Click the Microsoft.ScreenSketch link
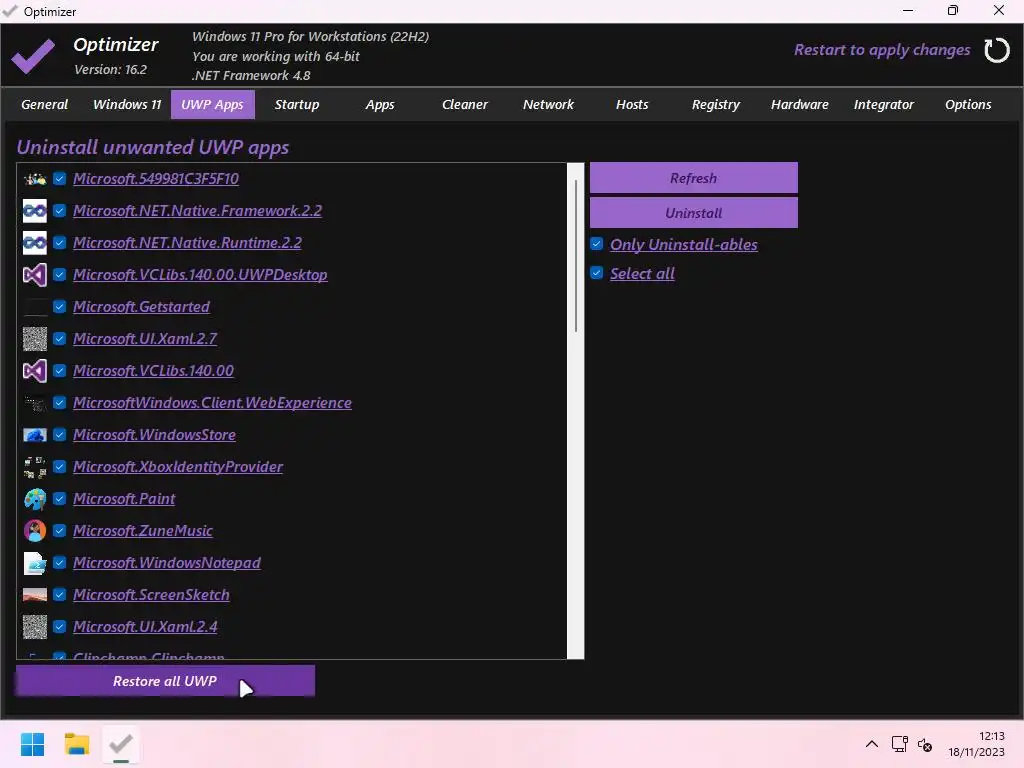 click(151, 595)
